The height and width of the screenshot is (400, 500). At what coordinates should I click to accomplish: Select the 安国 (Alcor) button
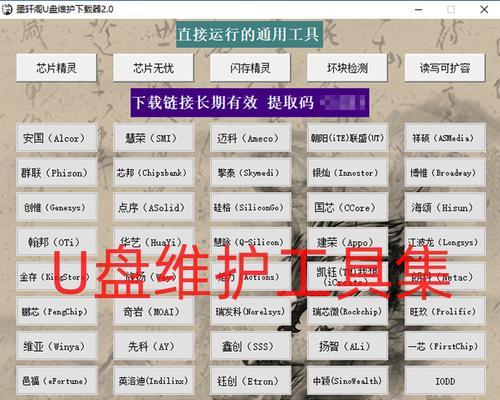(x=56, y=138)
